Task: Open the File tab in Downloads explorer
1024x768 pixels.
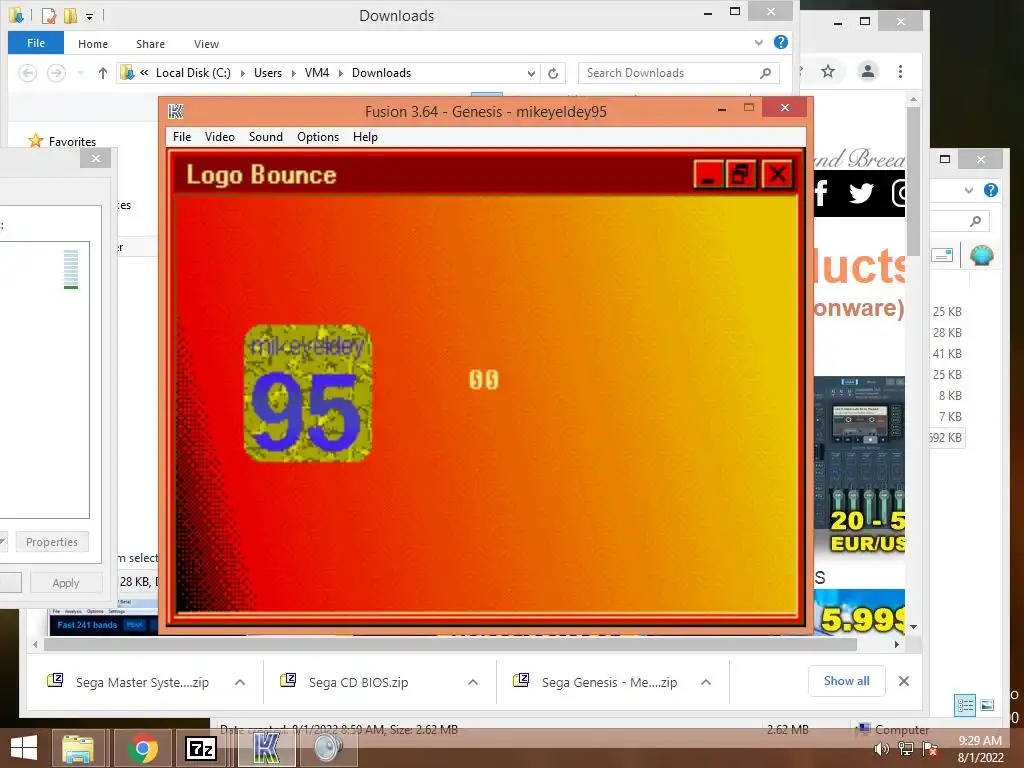Action: point(36,43)
